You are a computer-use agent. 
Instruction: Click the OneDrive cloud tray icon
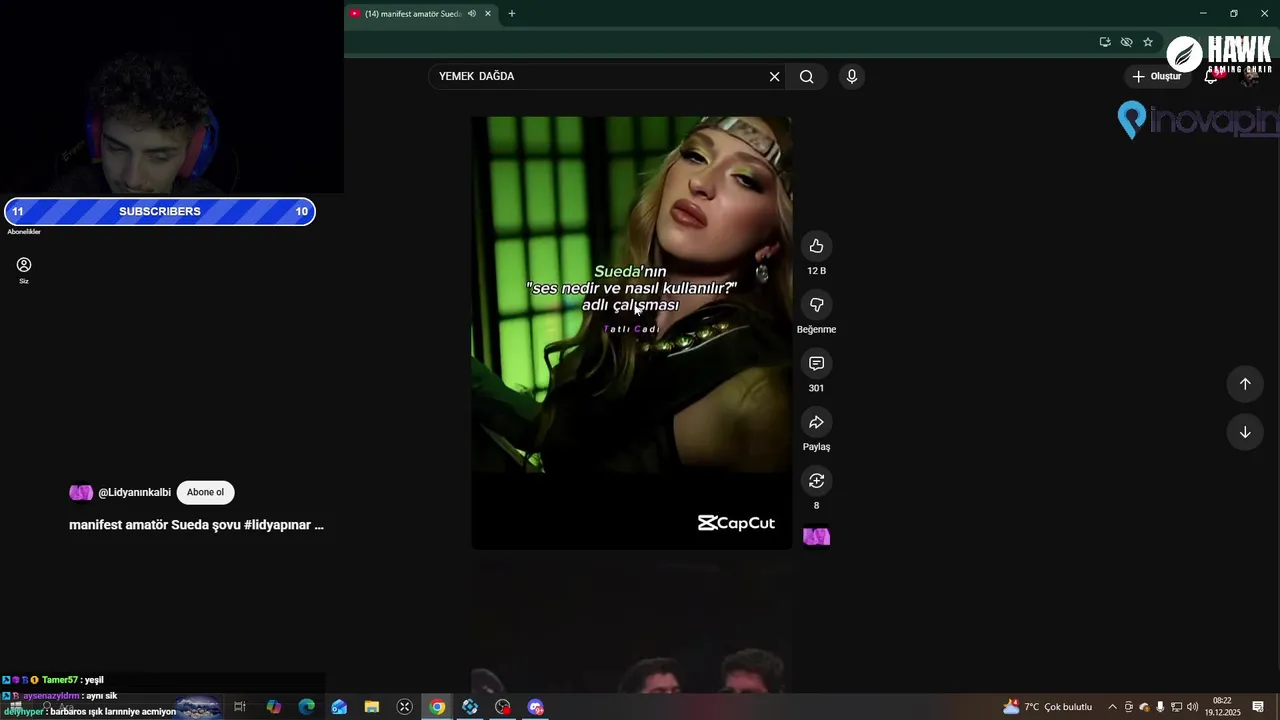click(1145, 707)
